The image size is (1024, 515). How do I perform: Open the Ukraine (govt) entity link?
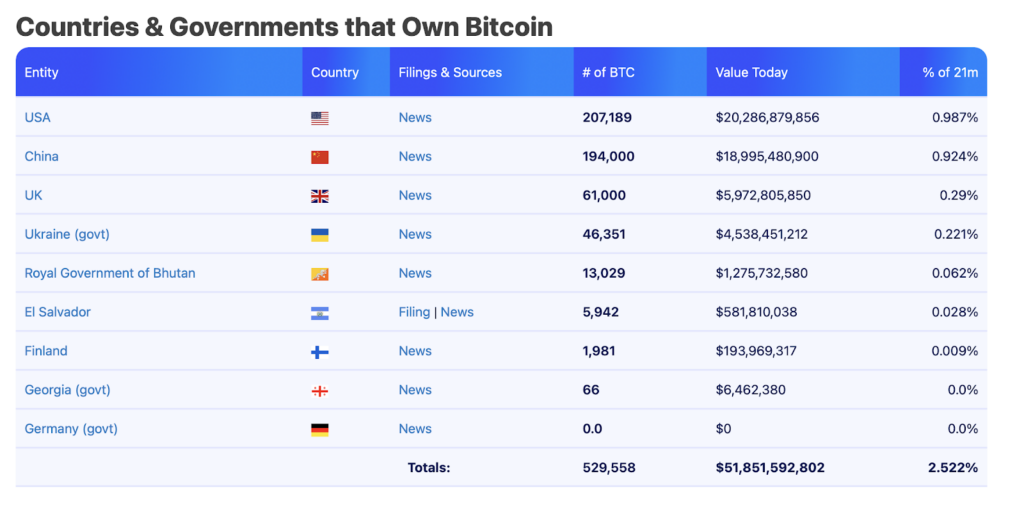coord(67,235)
